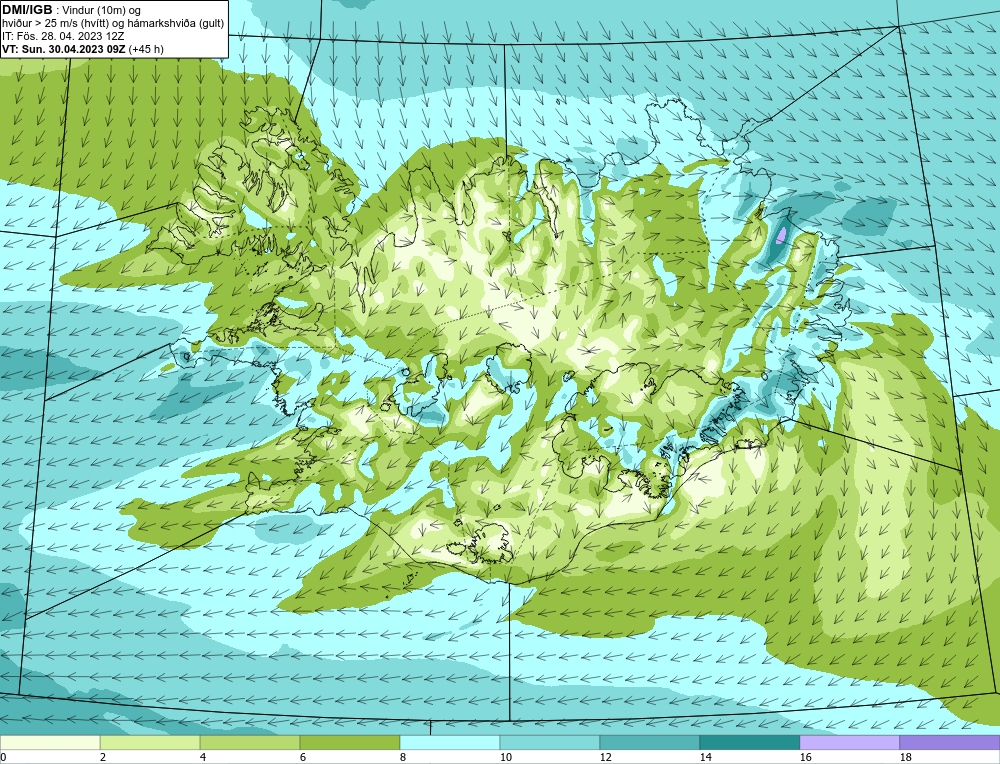Click the legend label '18'
Image resolution: width=1000 pixels, height=764 pixels.
pyautogui.click(x=906, y=757)
